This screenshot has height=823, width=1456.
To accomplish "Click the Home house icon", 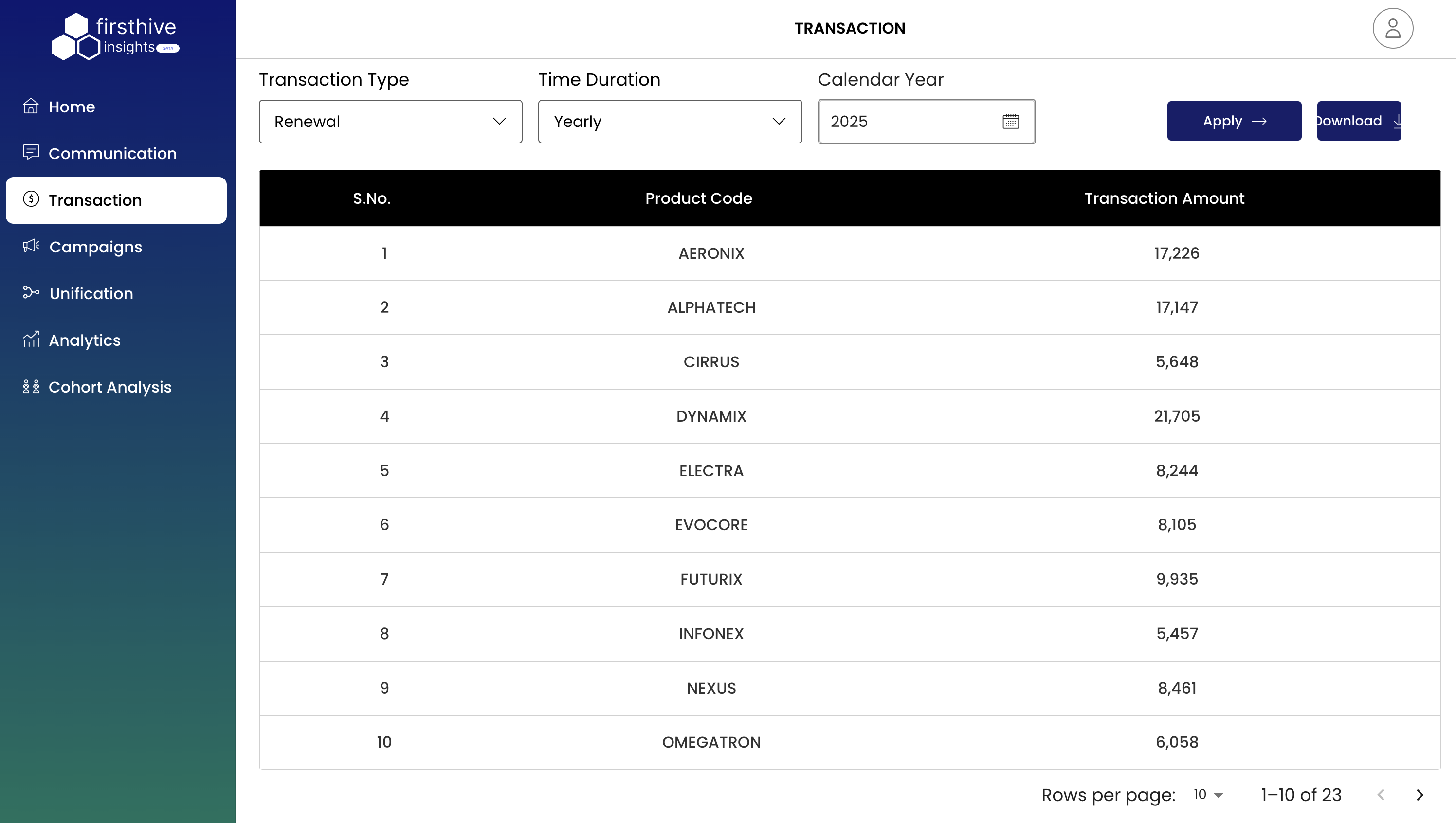I will tap(31, 106).
